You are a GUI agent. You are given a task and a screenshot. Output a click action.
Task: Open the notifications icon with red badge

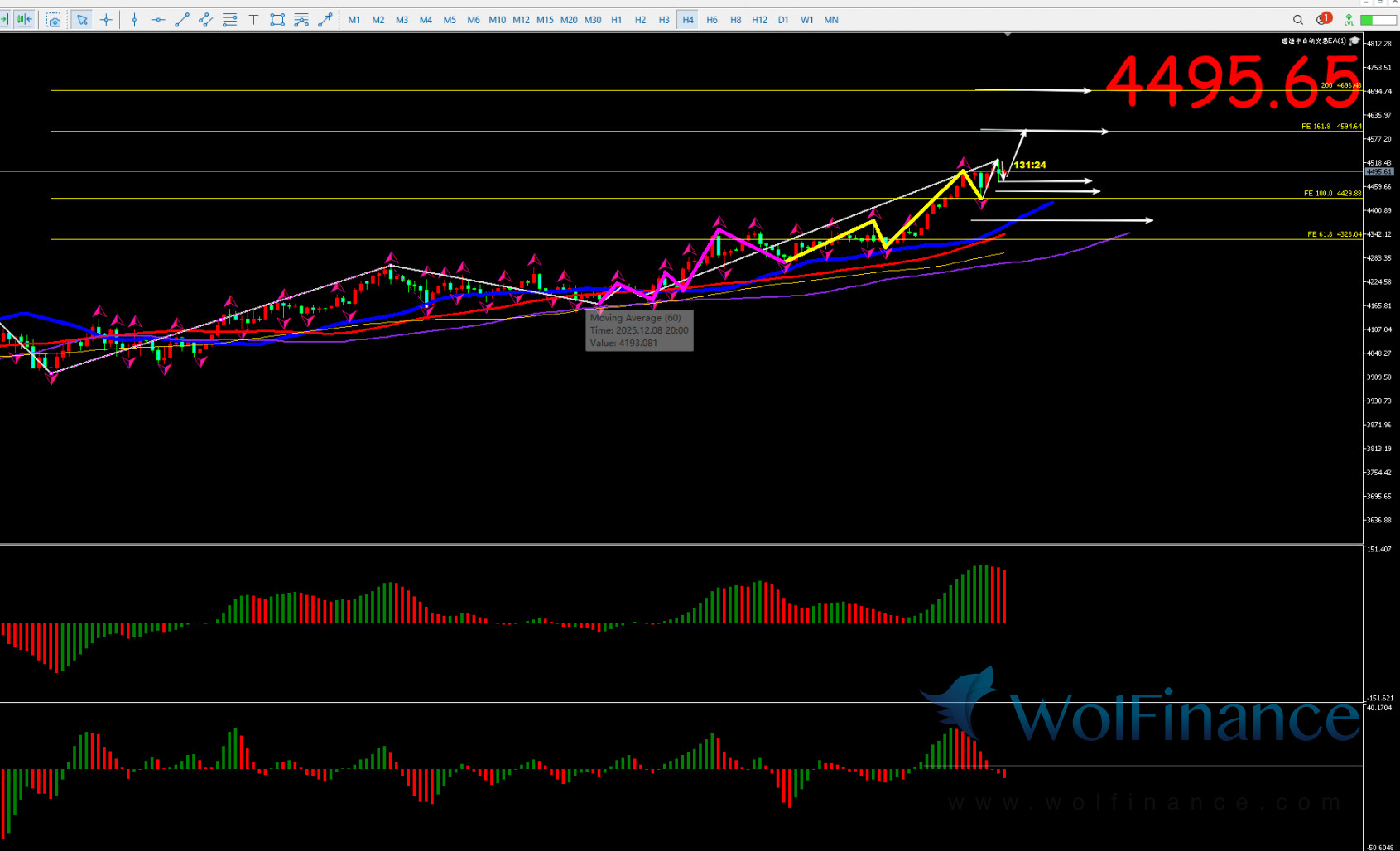1322,20
